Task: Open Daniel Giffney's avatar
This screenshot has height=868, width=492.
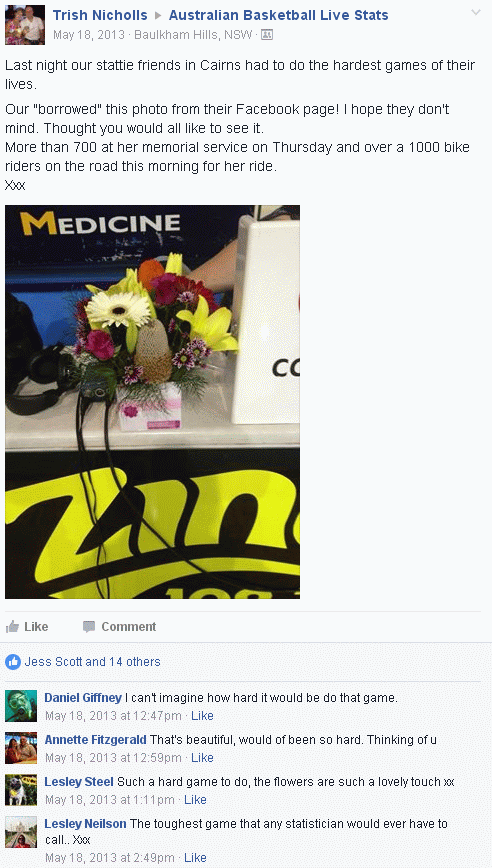Action: pos(21,706)
